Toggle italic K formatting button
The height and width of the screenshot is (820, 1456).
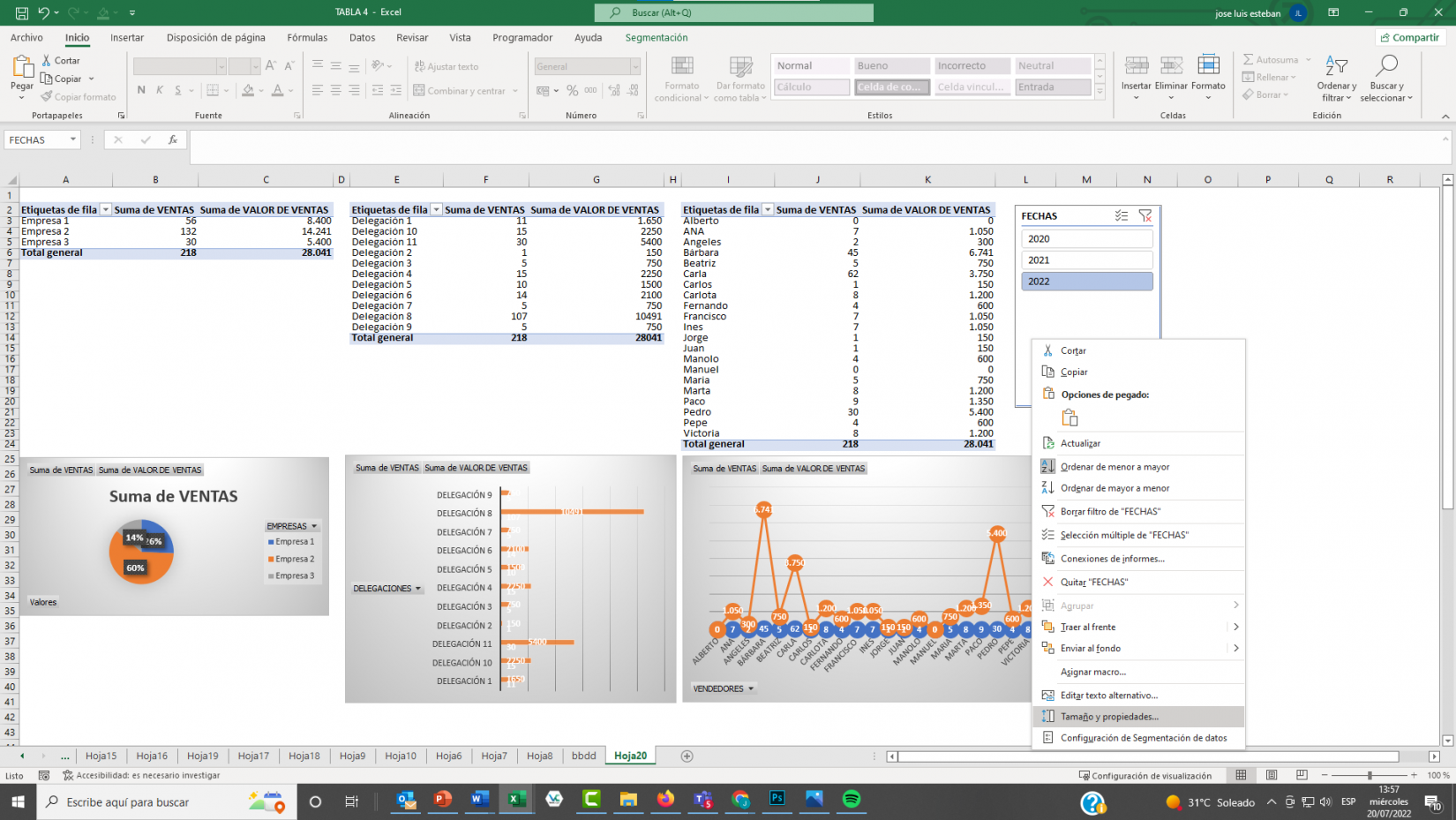click(160, 90)
